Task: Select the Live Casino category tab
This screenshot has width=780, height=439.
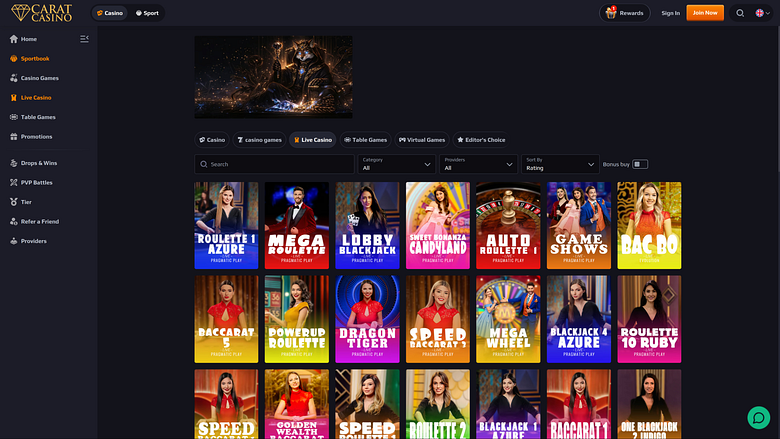Action: [313, 140]
